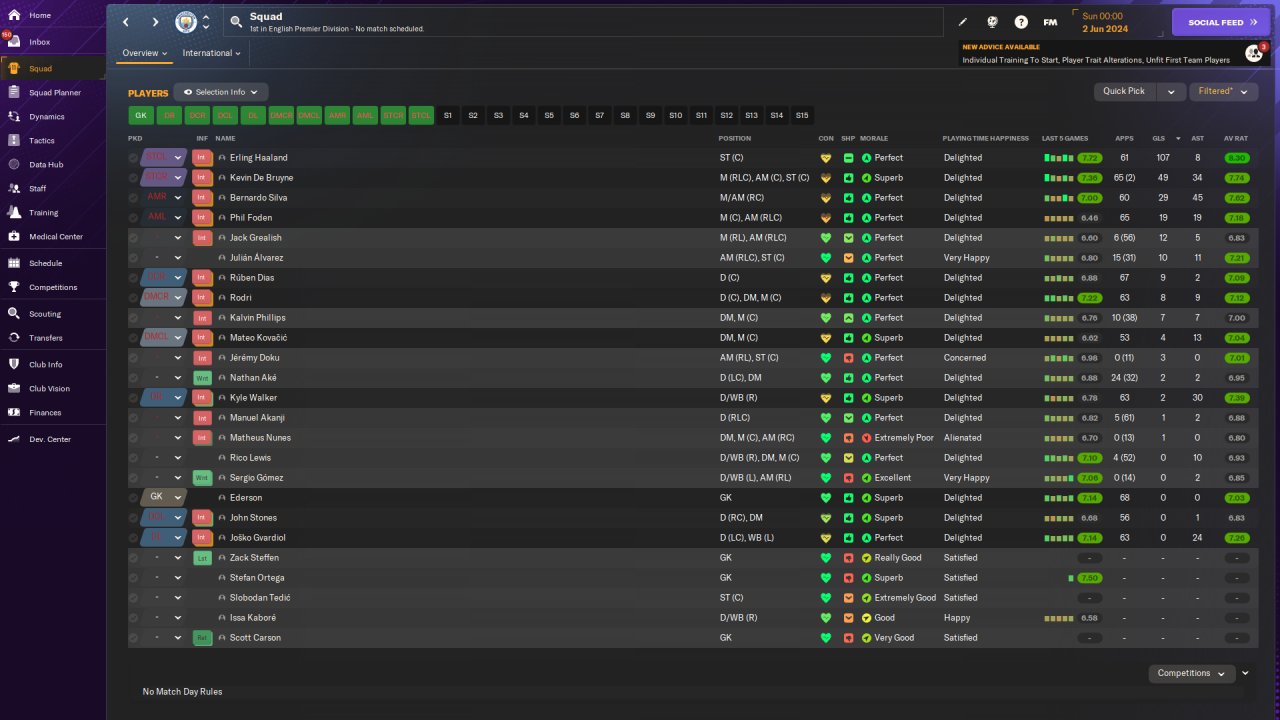Open the FM menu
The image size is (1280, 720).
point(1050,22)
